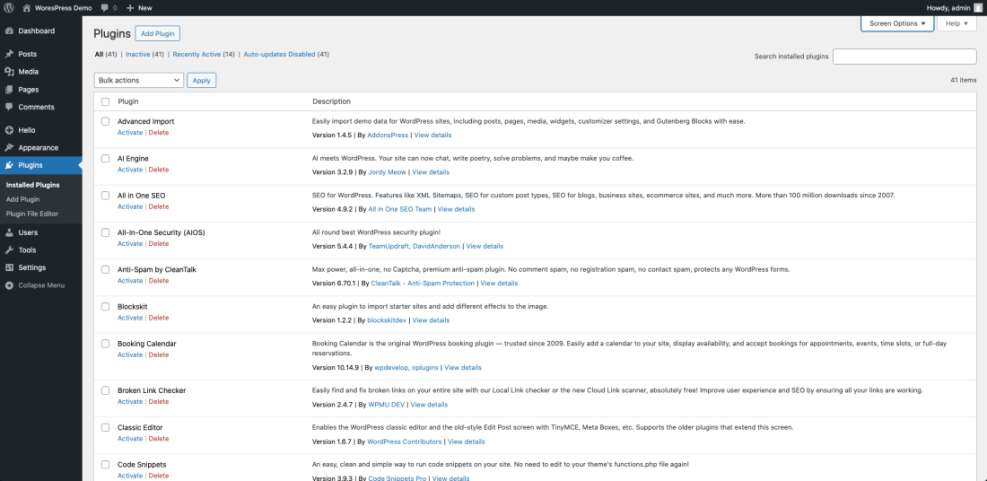Image resolution: width=987 pixels, height=481 pixels.
Task: Filter by Inactive plugins
Action: pos(138,55)
